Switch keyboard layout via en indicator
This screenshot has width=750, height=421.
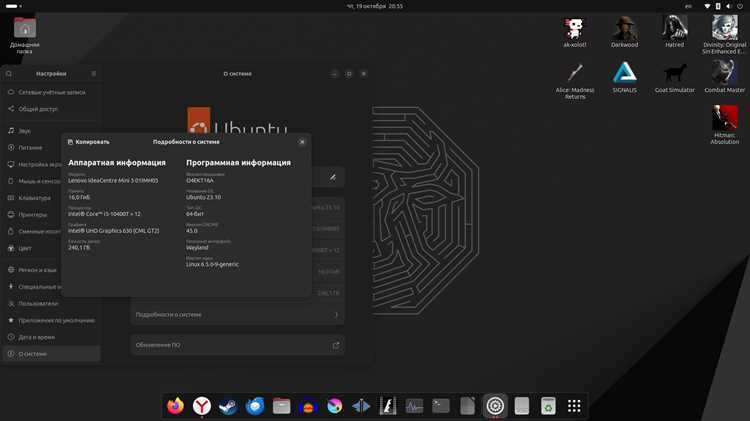coord(688,6)
